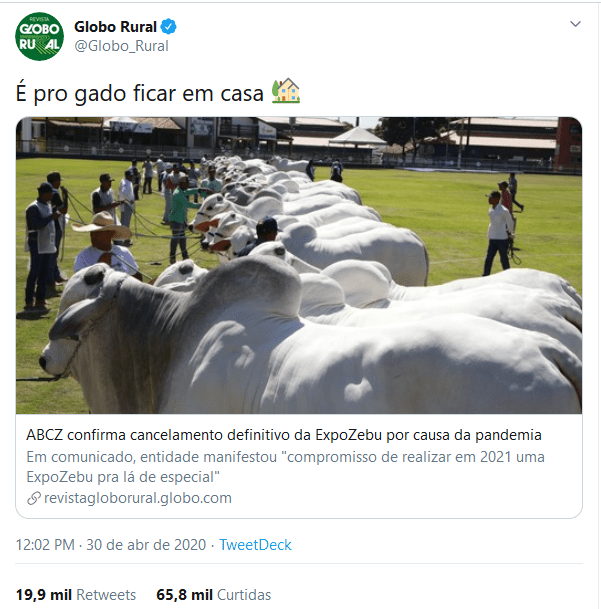The width and height of the screenshot is (601, 609).
Task: Click the 65,8 mil likes count number
Action: 184,595
